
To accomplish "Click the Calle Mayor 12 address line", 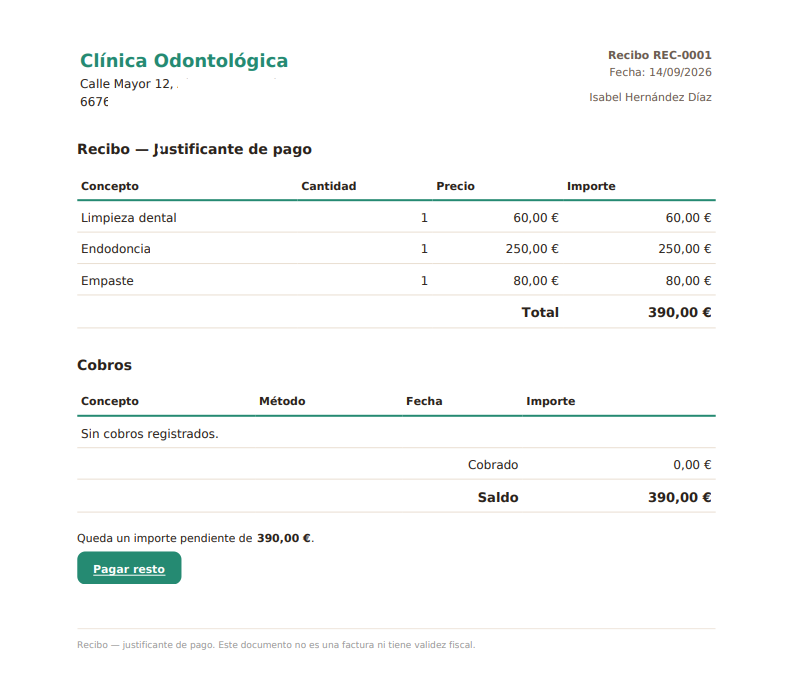I will [126, 84].
